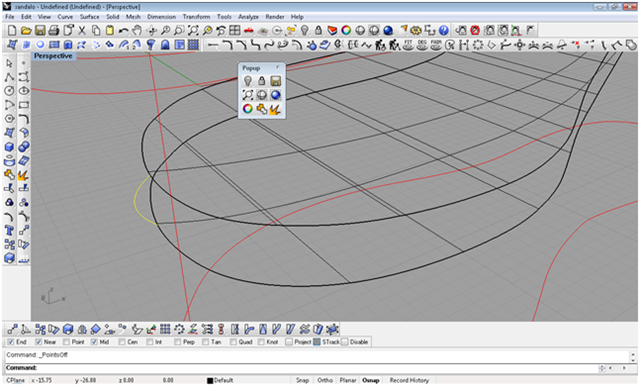Undo the last action with the Undo arrow
Image resolution: width=640 pixels, height=386 pixels.
[x=124, y=31]
